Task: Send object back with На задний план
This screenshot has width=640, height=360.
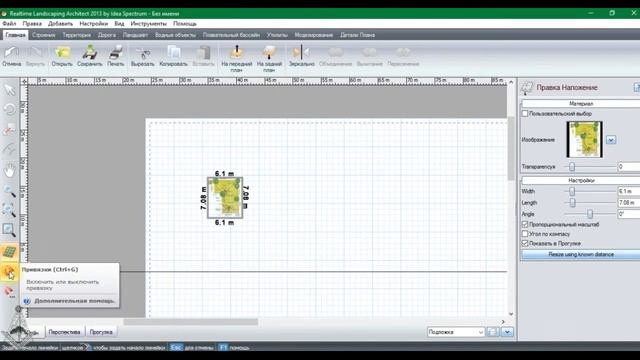Action: (269, 53)
